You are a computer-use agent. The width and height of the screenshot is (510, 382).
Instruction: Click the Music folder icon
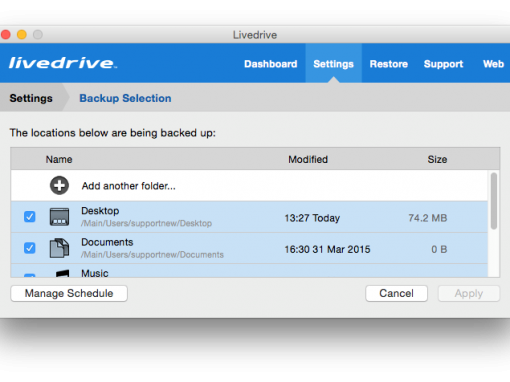click(x=62, y=273)
